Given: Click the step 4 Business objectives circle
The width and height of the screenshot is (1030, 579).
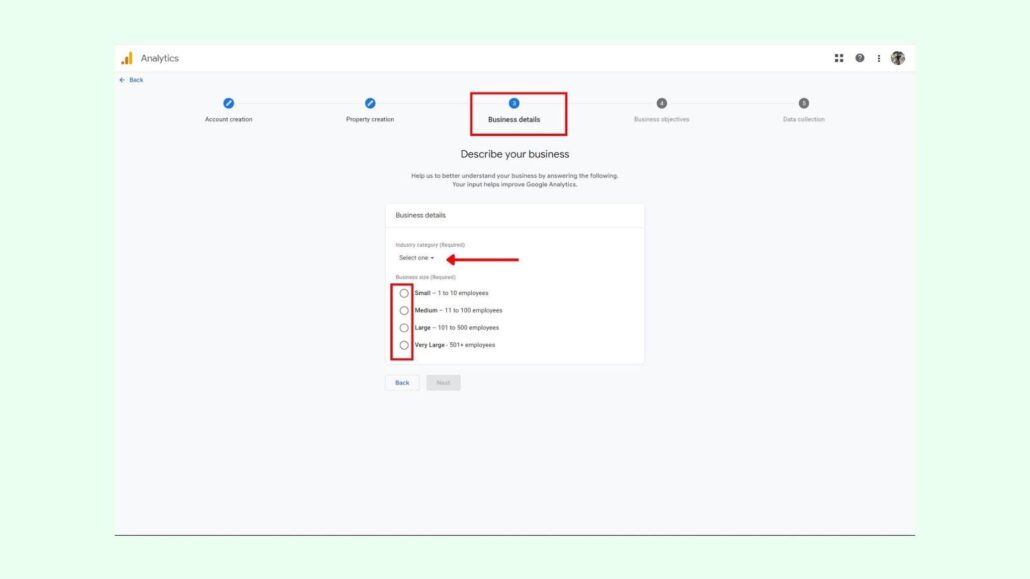Looking at the screenshot, I should click(x=661, y=103).
